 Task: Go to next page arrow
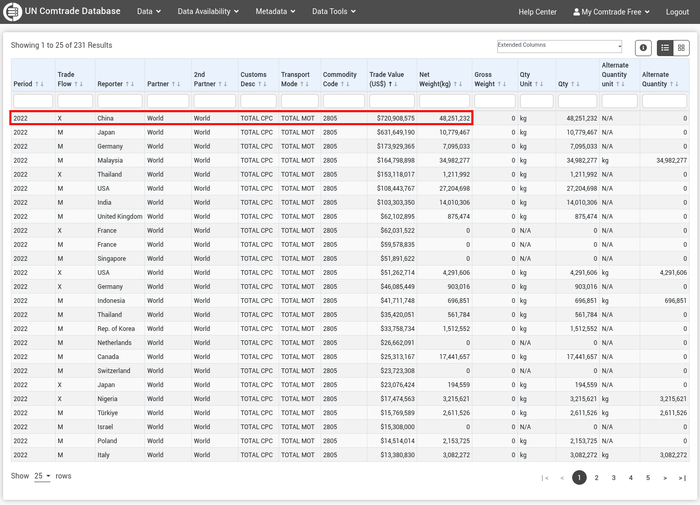pyautogui.click(x=665, y=478)
